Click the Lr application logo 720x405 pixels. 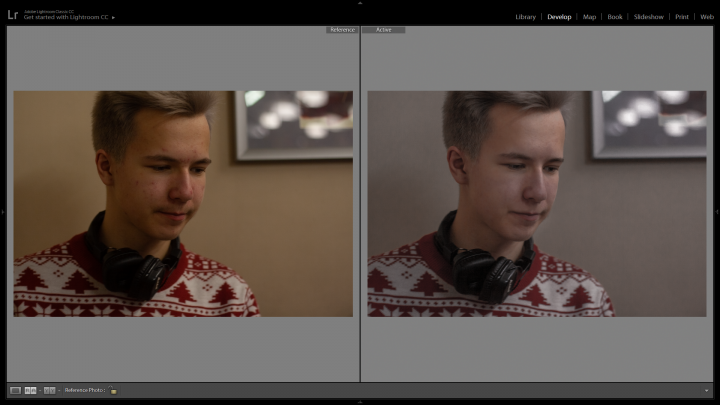pos(13,15)
